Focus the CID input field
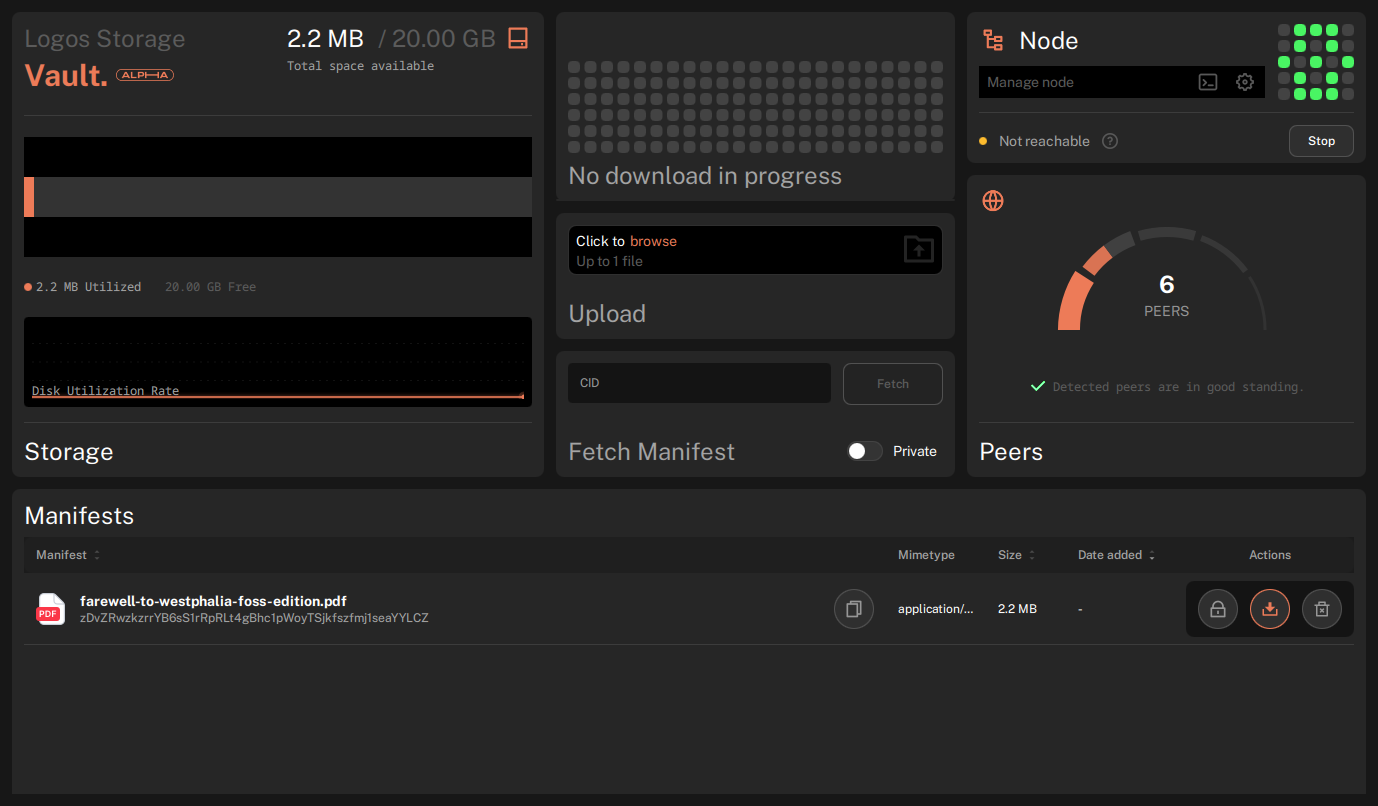Screen dimensions: 1378x806 [x=699, y=383]
